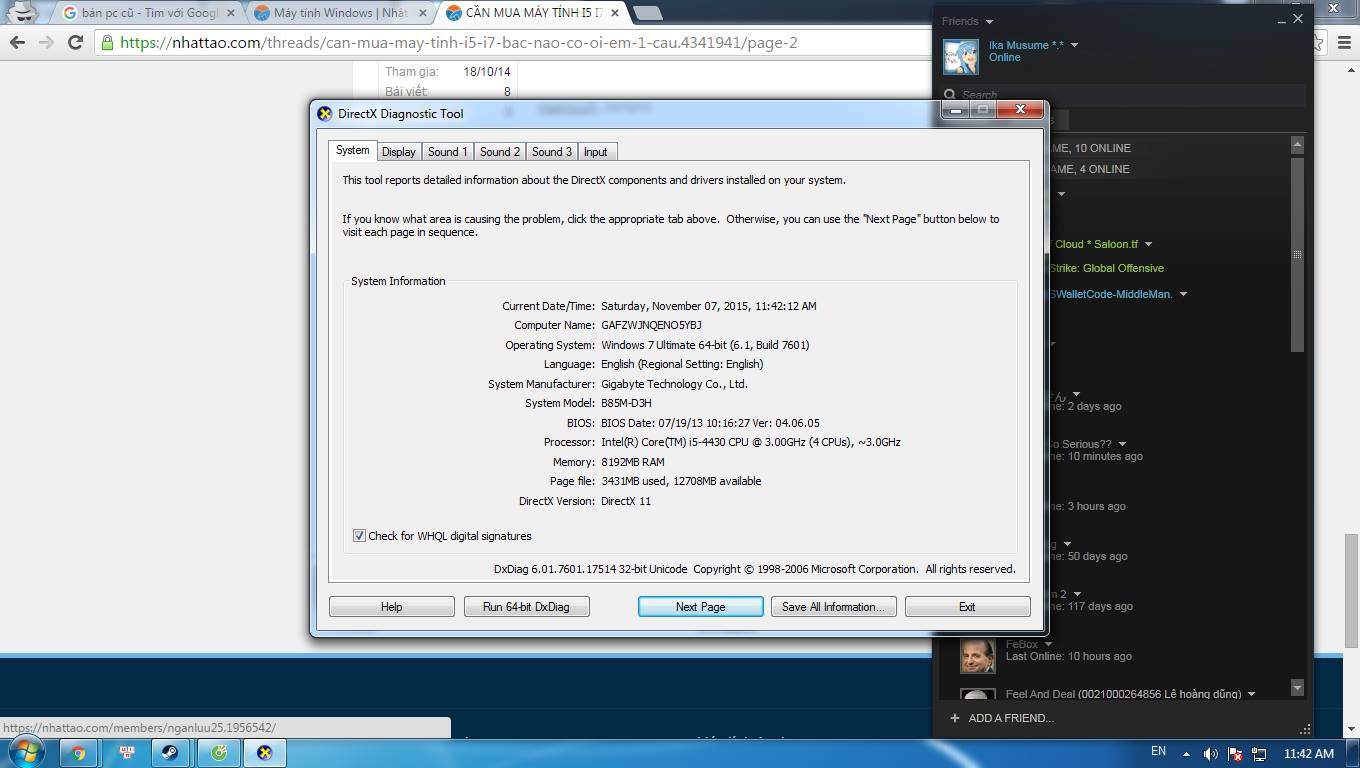1360x768 pixels.
Task: Click the plus icon beside Add a Friend
Action: tap(954, 718)
